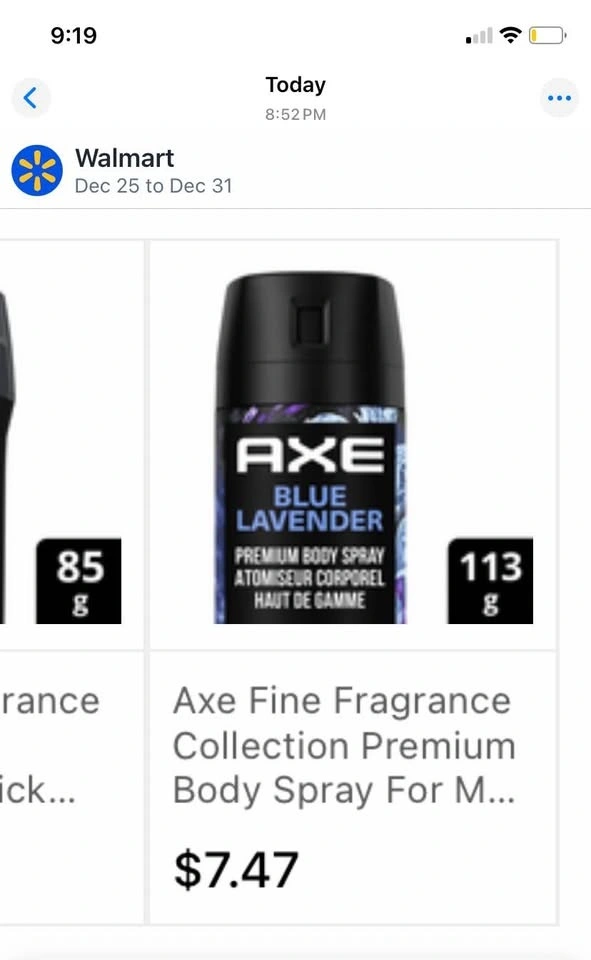Open Axe Fine Fragrance Collection product title
The width and height of the screenshot is (591, 960).
[x=344, y=745]
